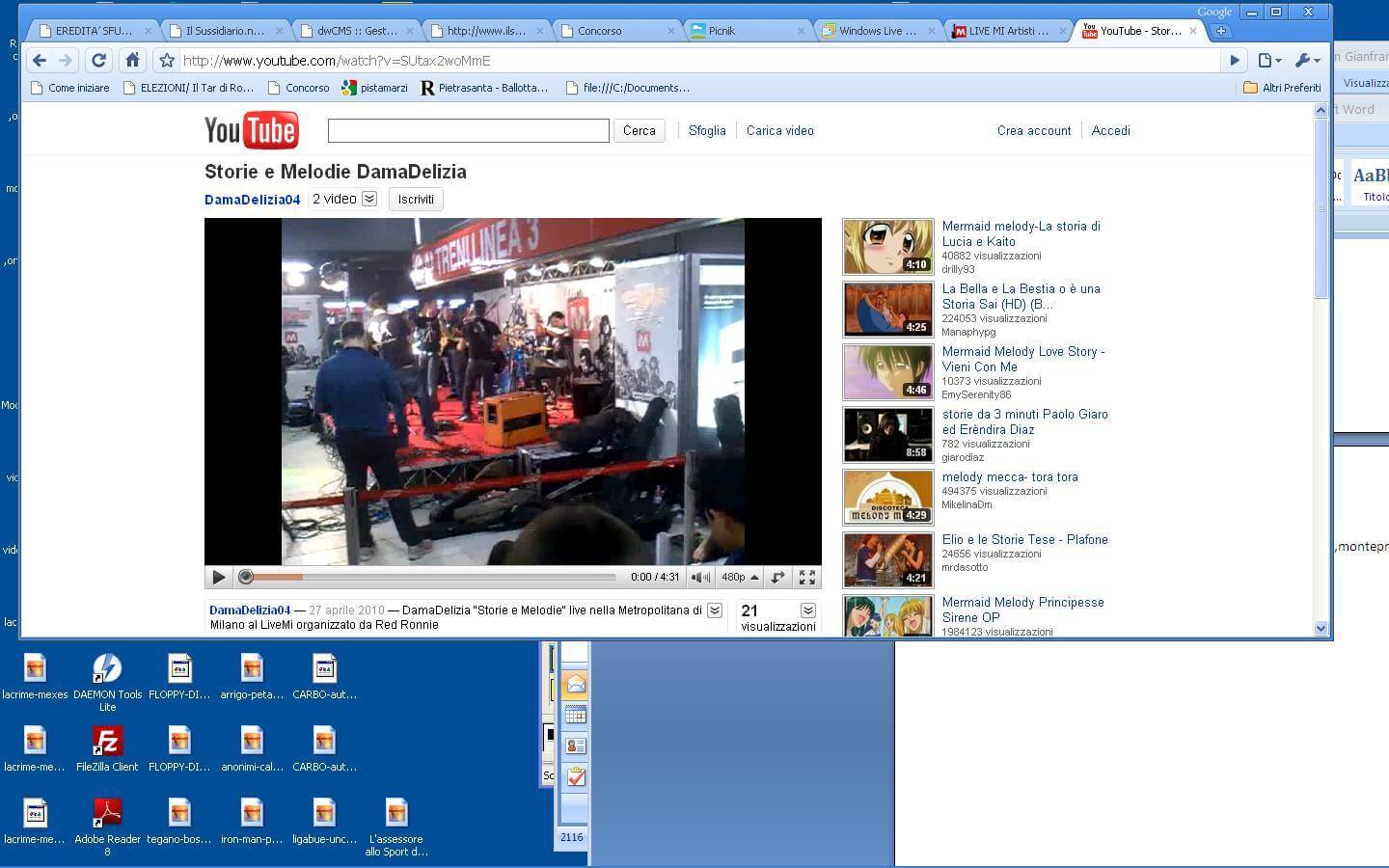Select FileZilla Client desktop icon

click(107, 749)
